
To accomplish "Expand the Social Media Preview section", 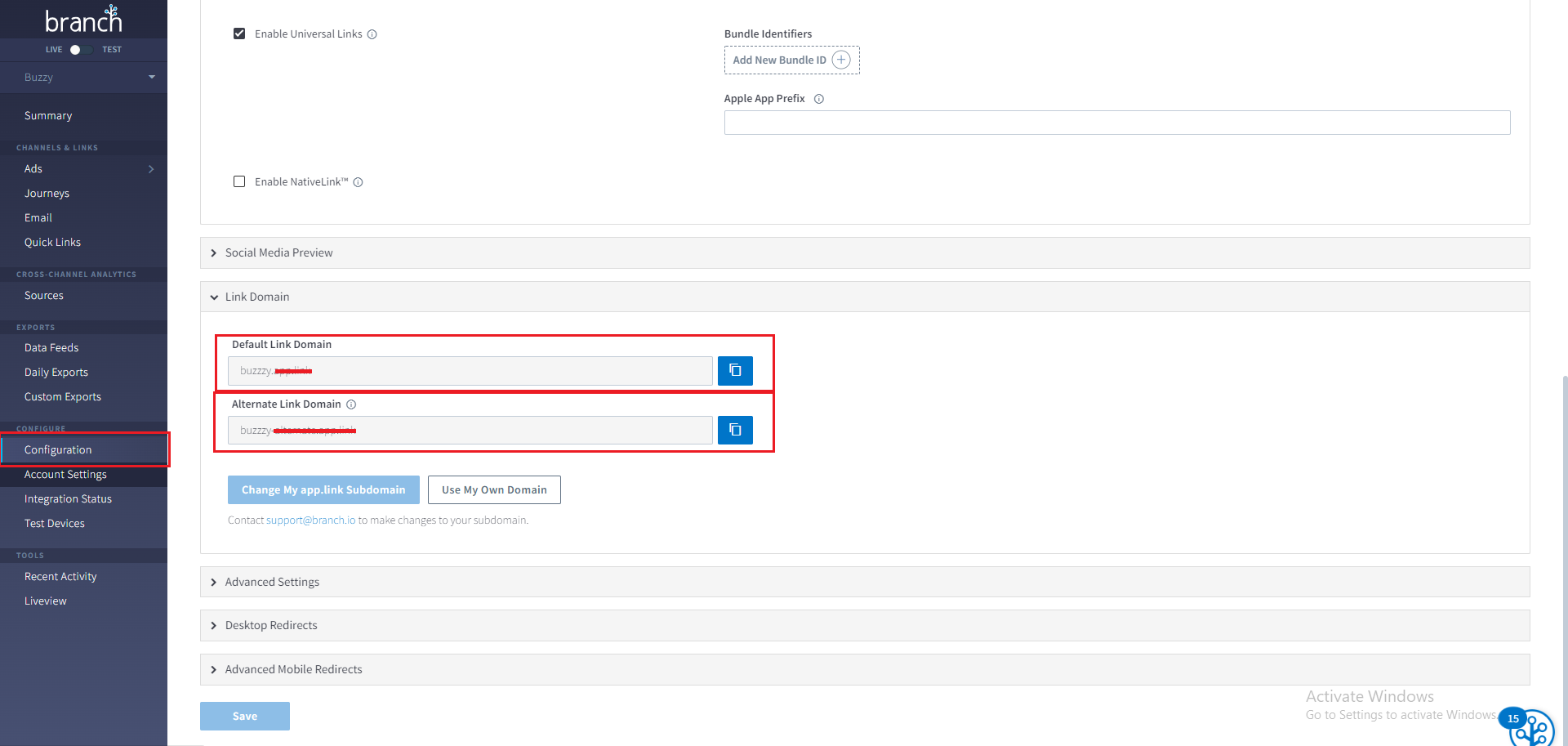I will click(x=278, y=252).
